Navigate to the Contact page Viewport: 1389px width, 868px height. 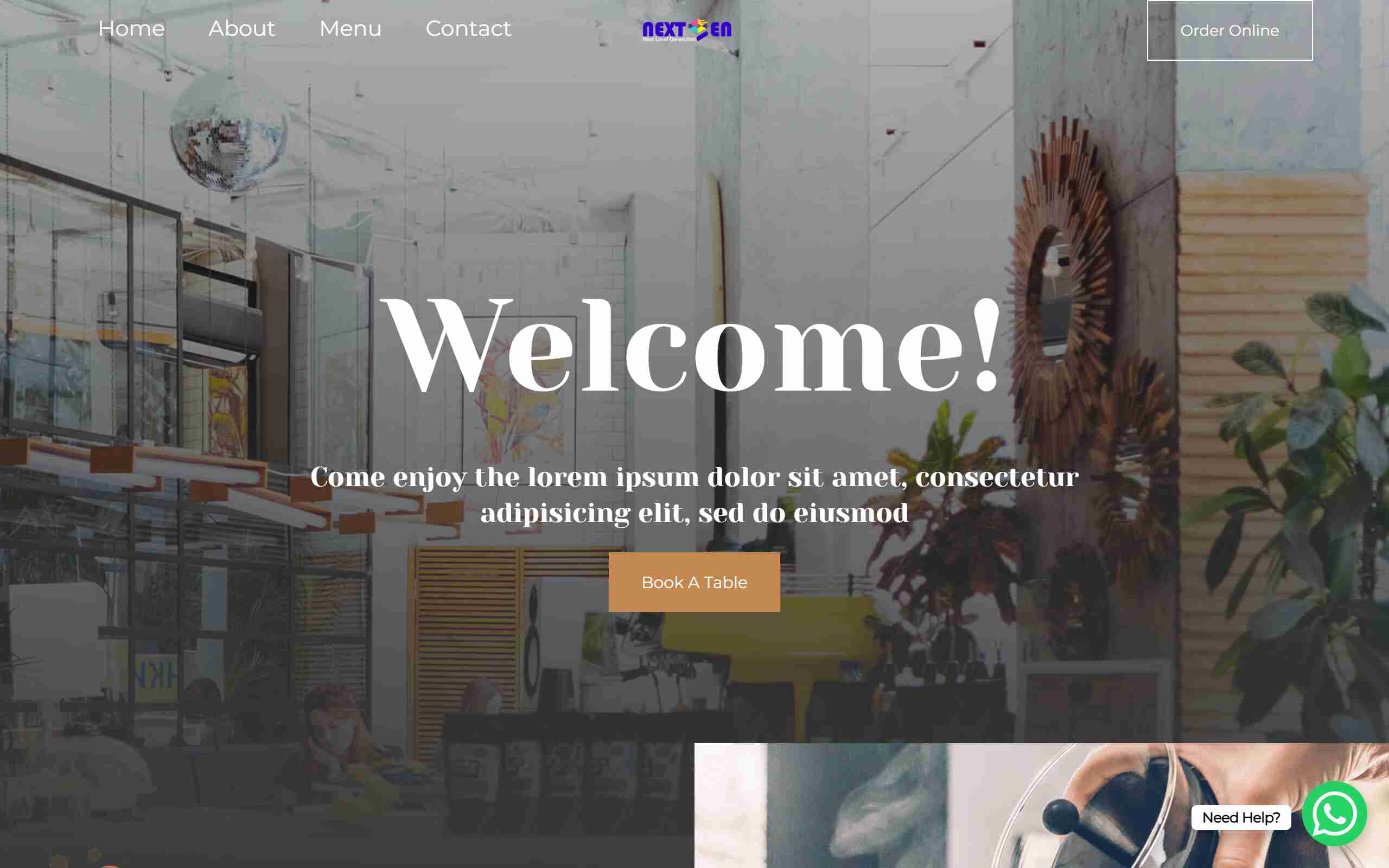tap(468, 28)
